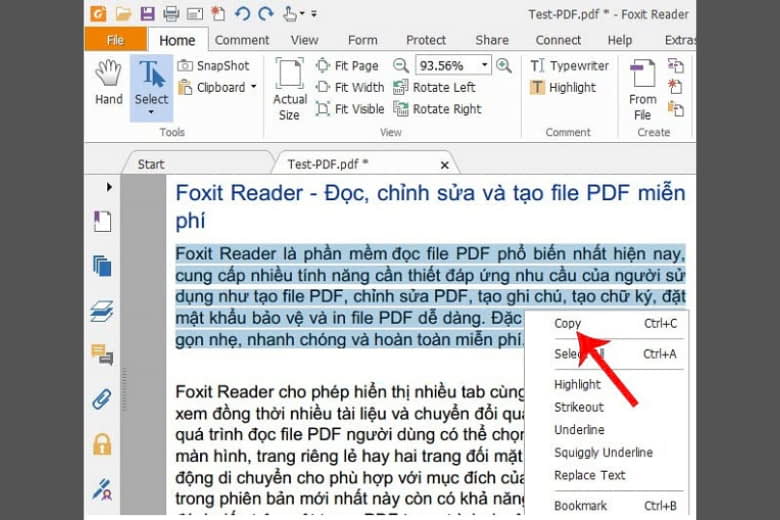Switch to the Connect ribbon tab
The image size is (780, 520).
coord(558,40)
